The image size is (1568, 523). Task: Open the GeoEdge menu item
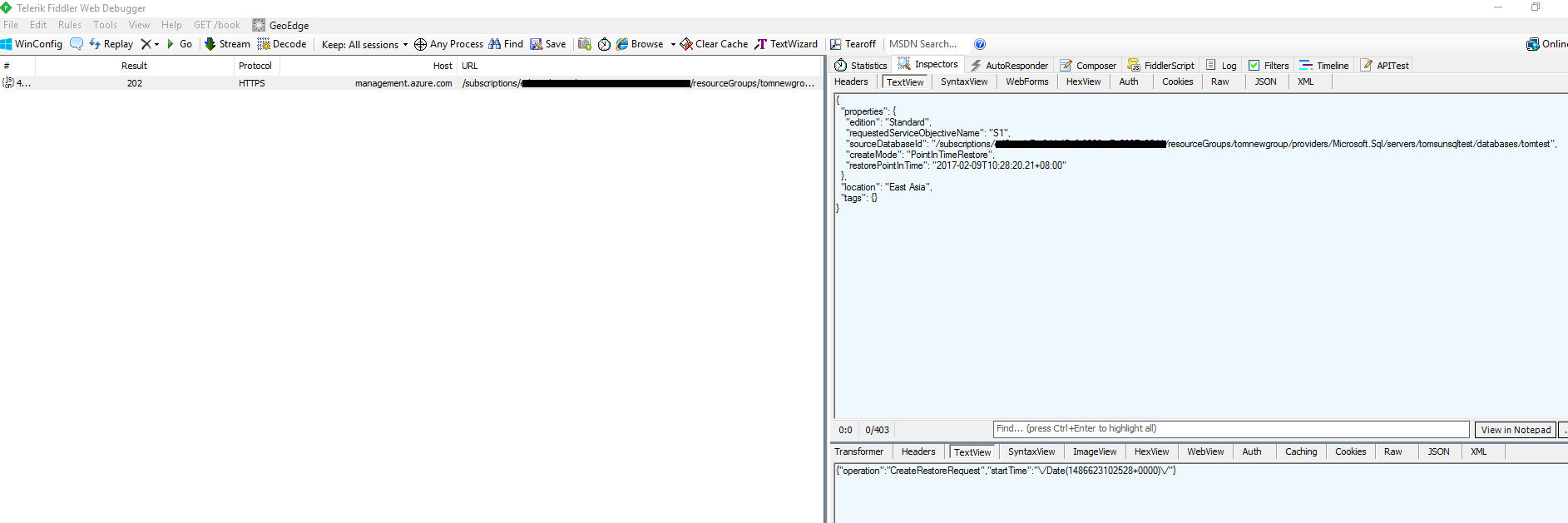pyautogui.click(x=280, y=26)
